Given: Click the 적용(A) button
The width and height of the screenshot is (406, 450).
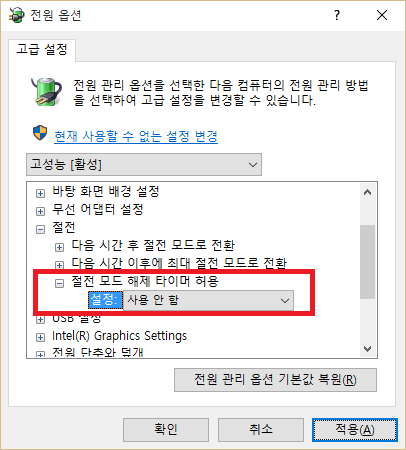Looking at the screenshot, I should click(355, 430).
